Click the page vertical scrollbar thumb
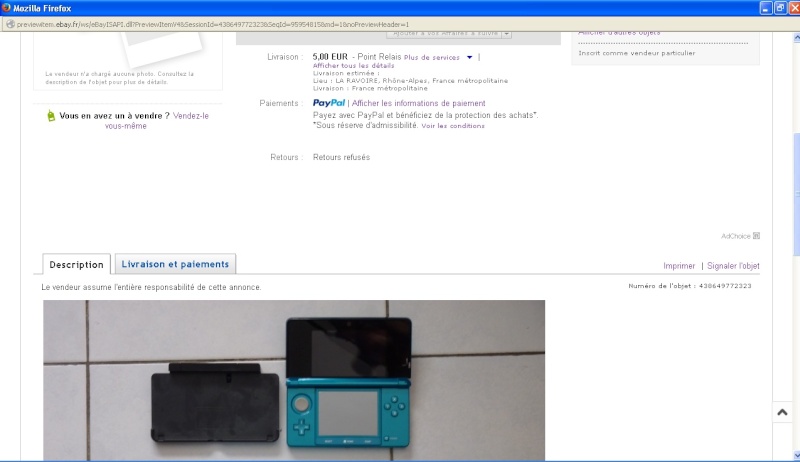 click(x=796, y=194)
